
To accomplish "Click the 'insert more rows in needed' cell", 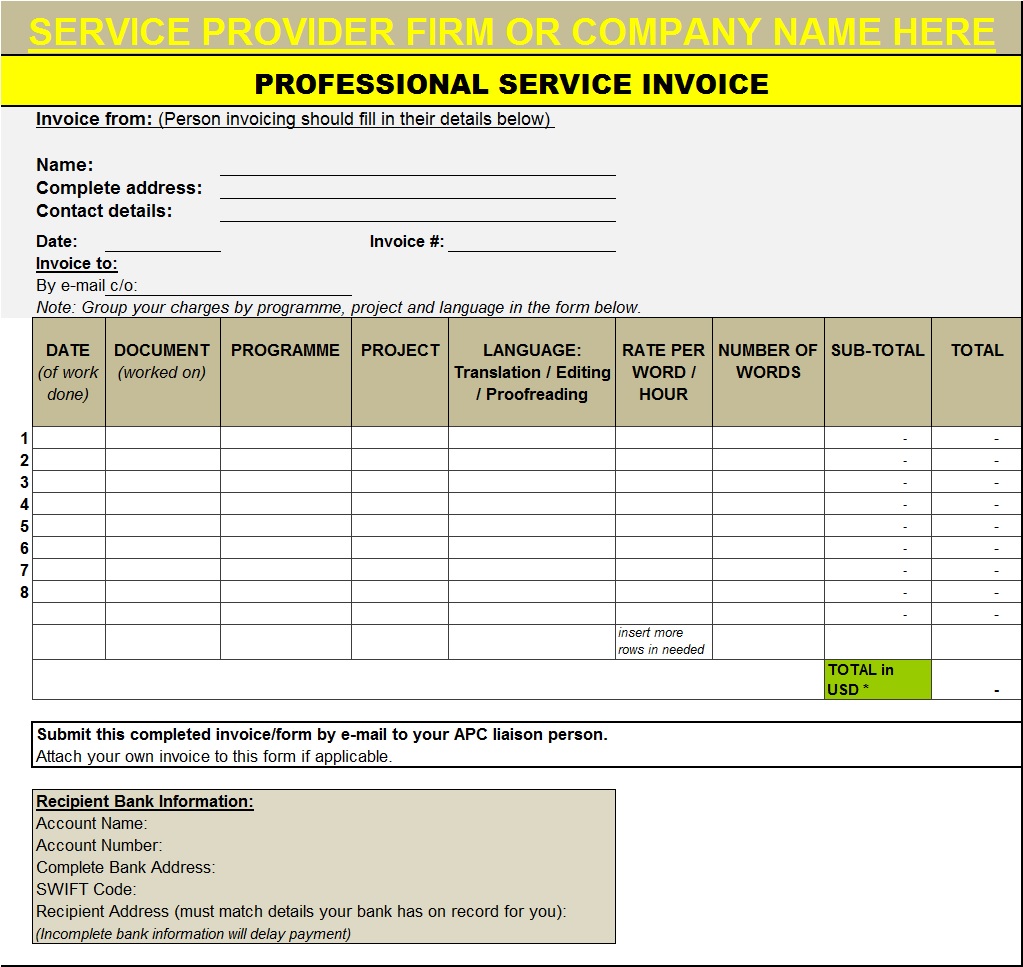I will (x=664, y=642).
